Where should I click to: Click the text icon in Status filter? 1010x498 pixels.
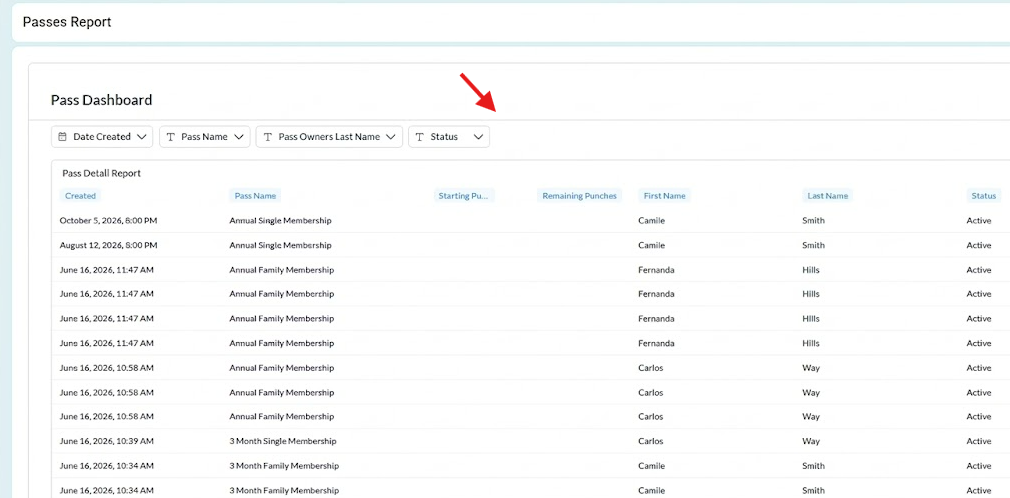coord(419,137)
